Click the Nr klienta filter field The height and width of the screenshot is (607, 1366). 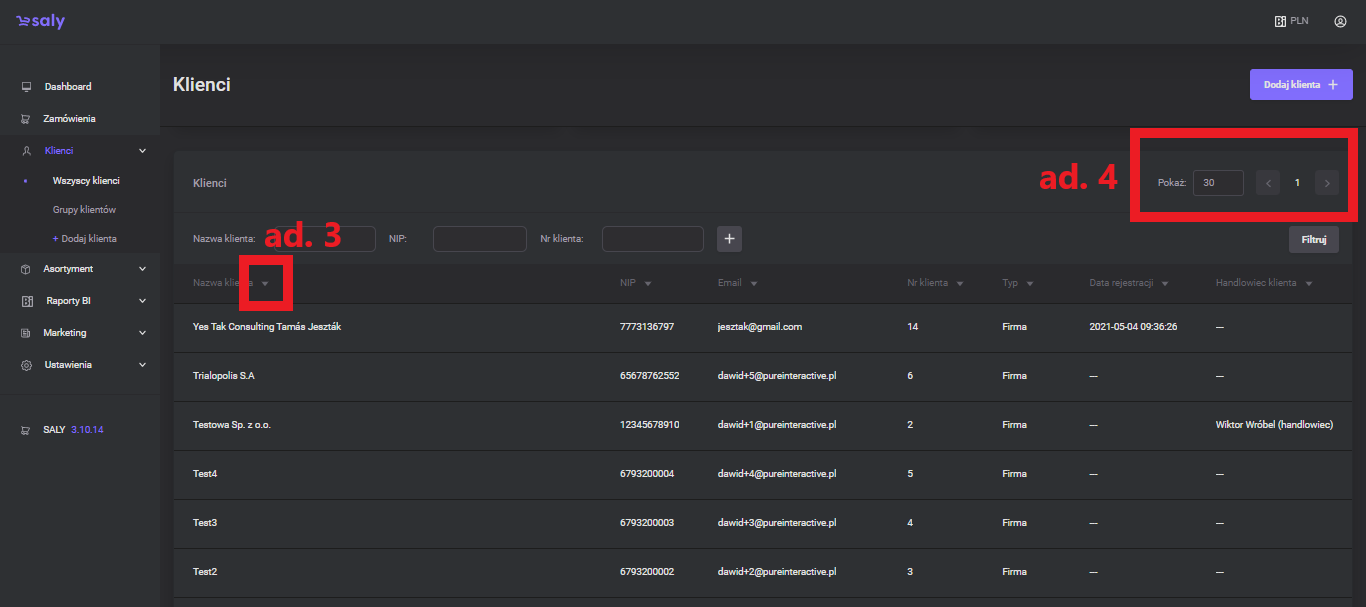click(652, 239)
